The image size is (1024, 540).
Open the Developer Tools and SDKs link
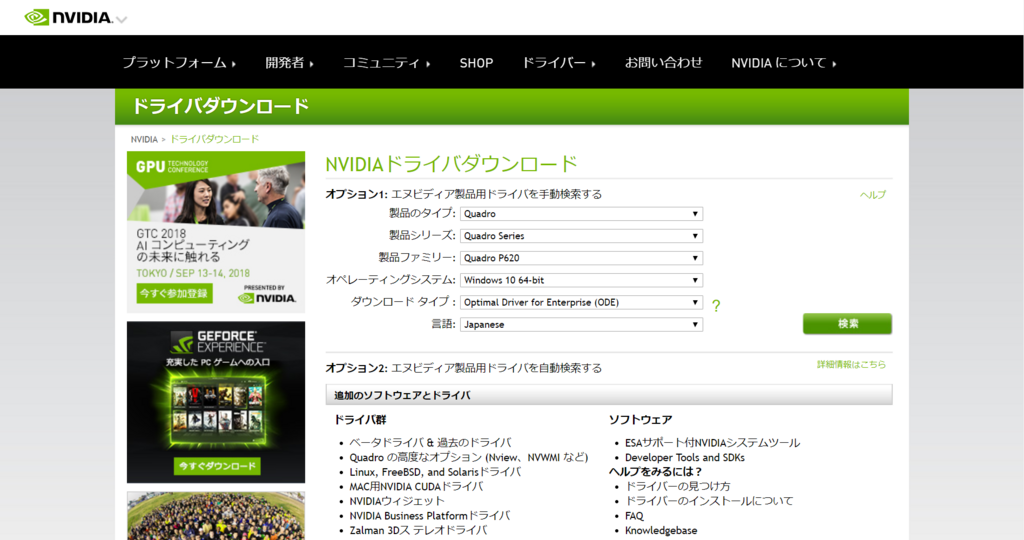(684, 457)
